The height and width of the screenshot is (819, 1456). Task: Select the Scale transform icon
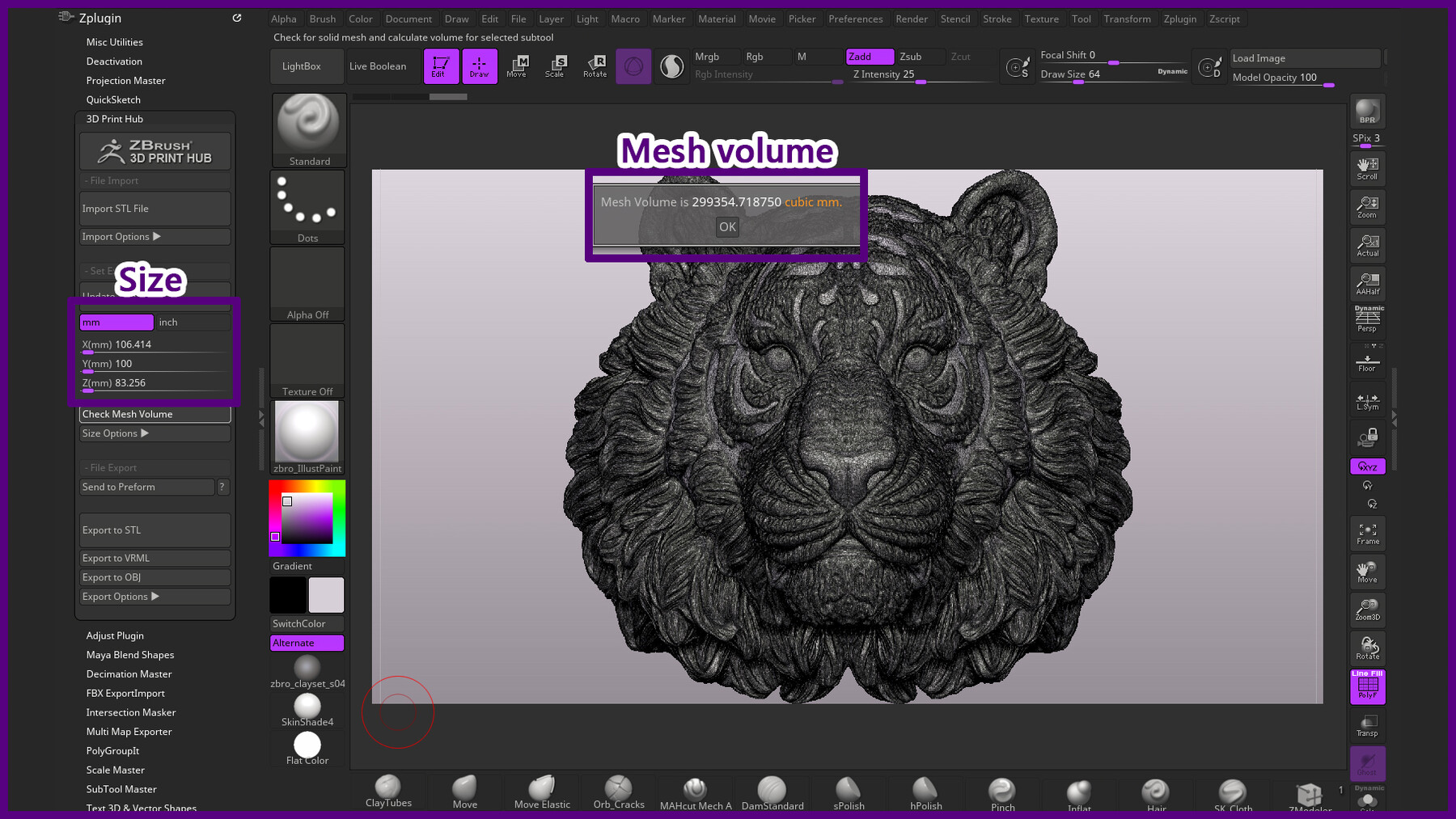555,65
